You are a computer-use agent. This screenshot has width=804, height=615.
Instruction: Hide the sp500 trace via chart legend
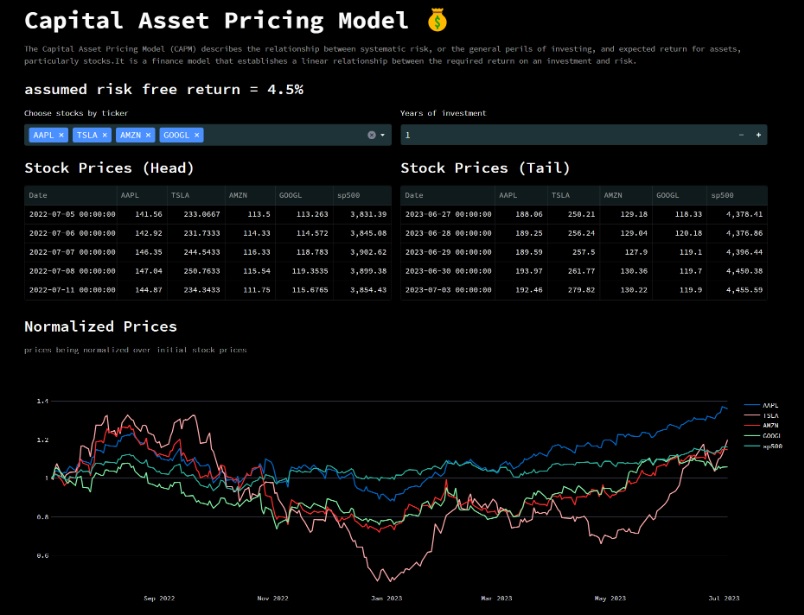pyautogui.click(x=770, y=446)
